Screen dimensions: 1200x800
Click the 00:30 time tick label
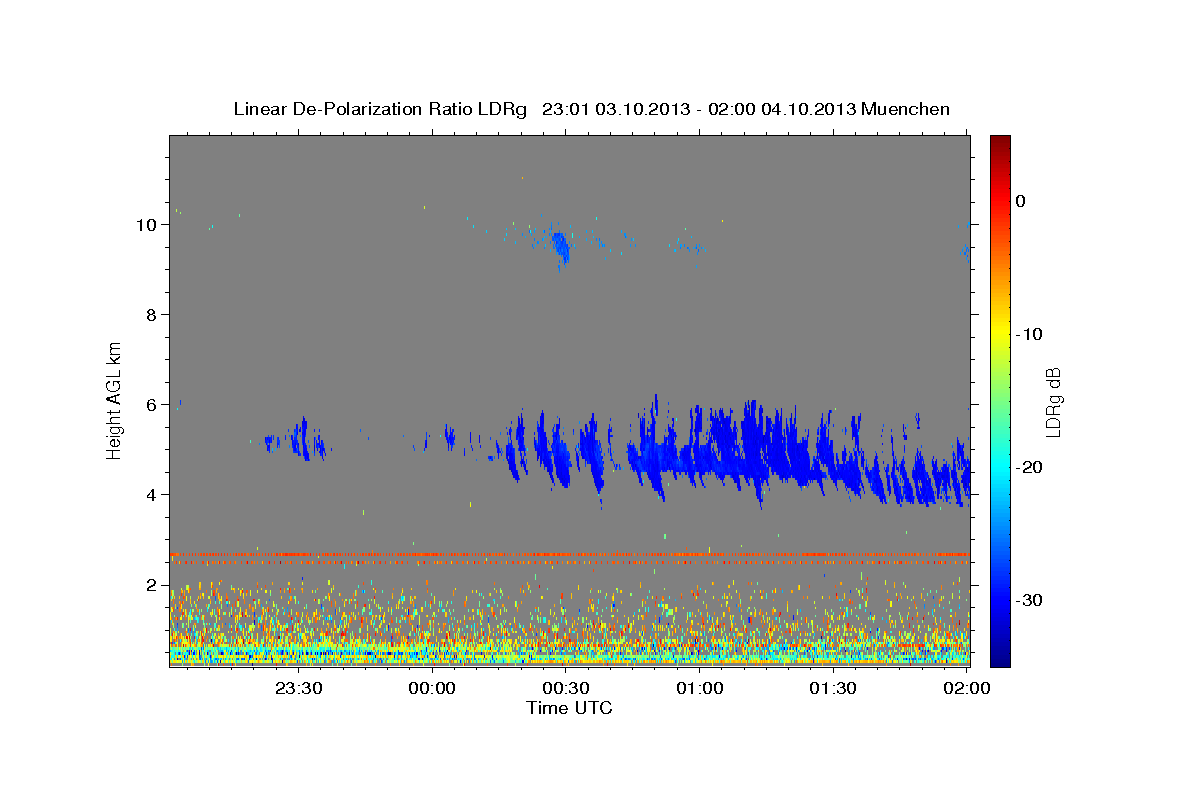tap(566, 688)
